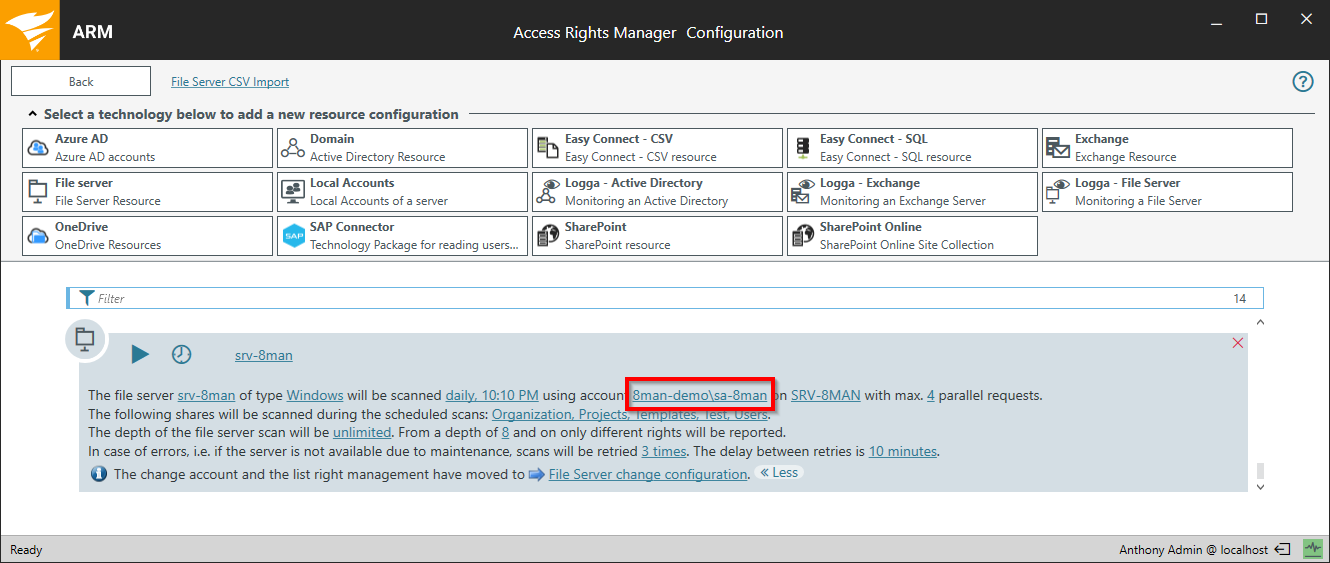Screen dimensions: 1330x563
Task: Click the srv-8man link in the description sentence
Action: (x=206, y=395)
